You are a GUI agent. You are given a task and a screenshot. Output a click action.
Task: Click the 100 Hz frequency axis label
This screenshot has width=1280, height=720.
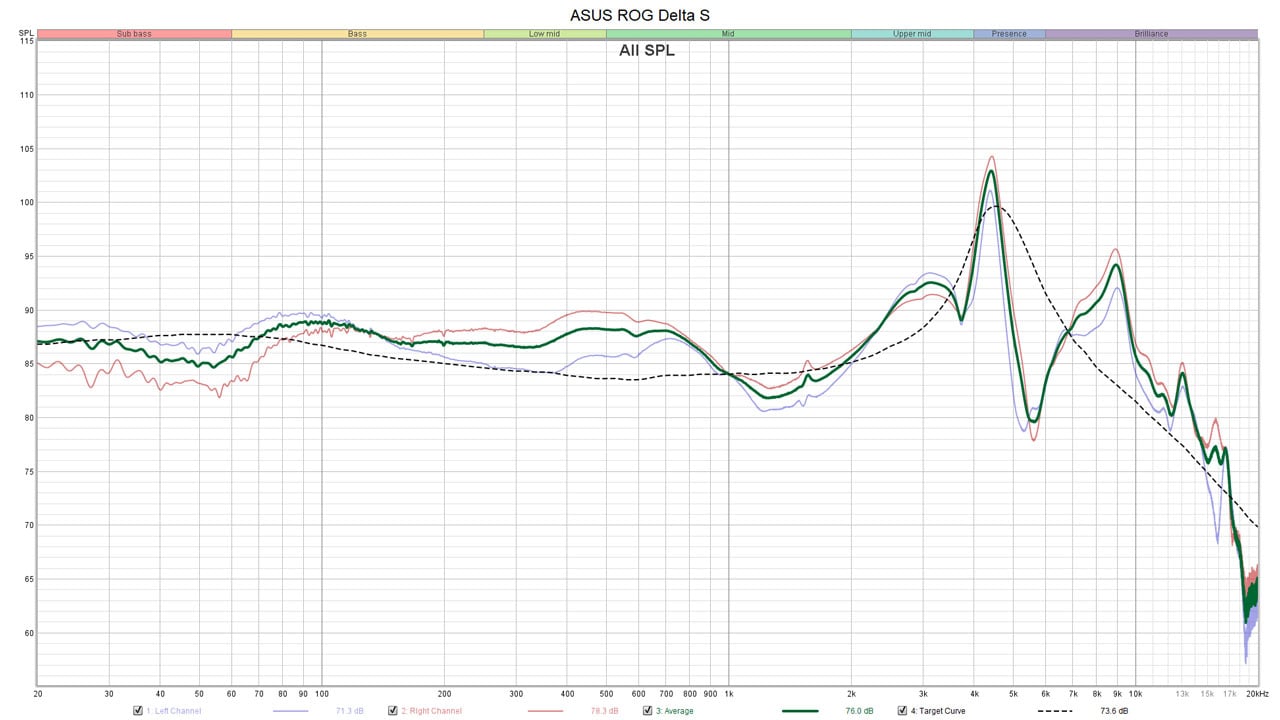321,693
